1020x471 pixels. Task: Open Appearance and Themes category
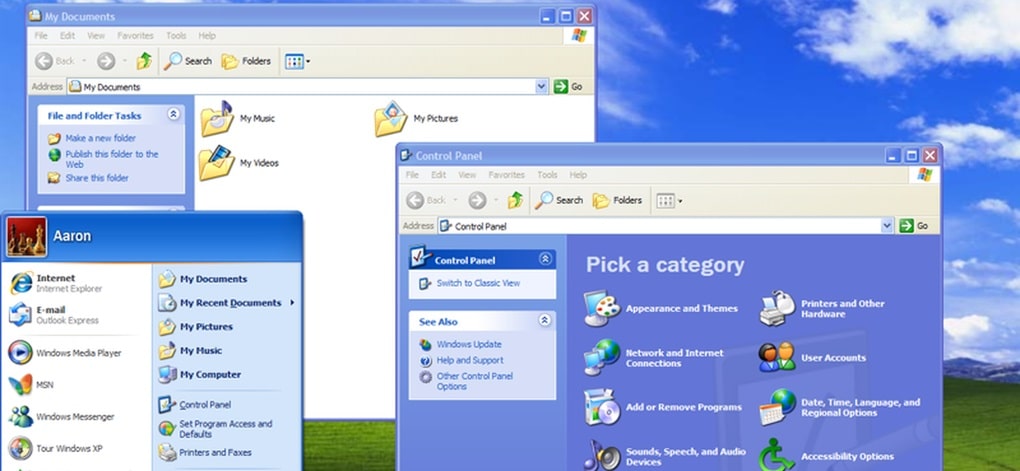[x=661, y=308]
